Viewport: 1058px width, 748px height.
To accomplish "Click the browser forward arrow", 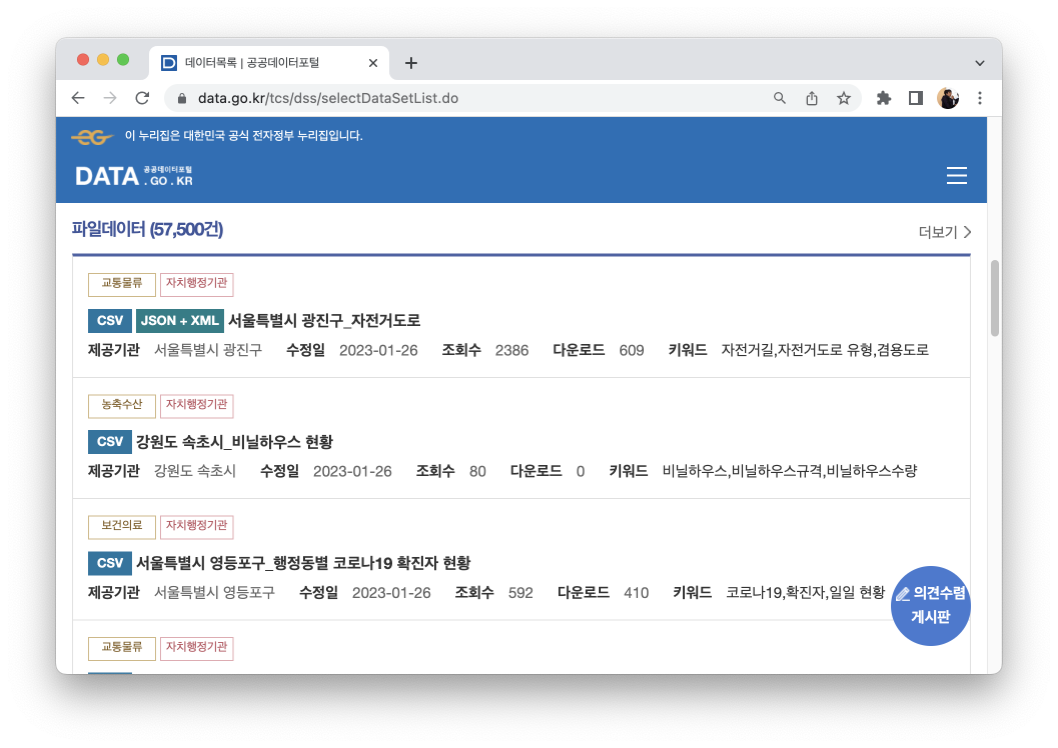I will point(110,98).
